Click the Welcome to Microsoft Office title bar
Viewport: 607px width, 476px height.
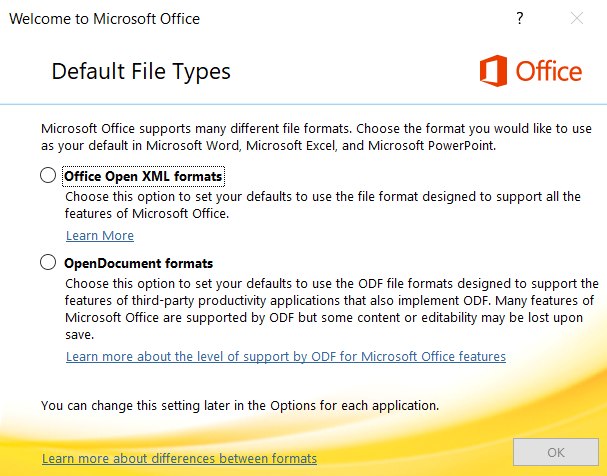click(x=105, y=19)
